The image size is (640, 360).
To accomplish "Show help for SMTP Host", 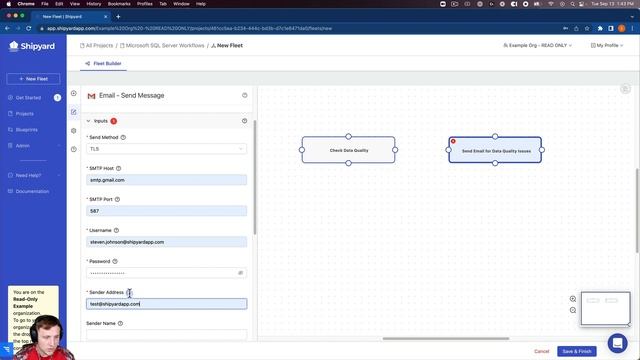I will 118,169.
